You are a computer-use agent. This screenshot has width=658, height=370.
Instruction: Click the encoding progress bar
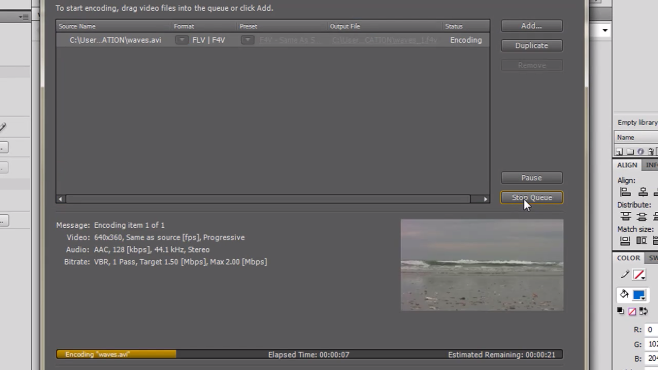coord(309,354)
